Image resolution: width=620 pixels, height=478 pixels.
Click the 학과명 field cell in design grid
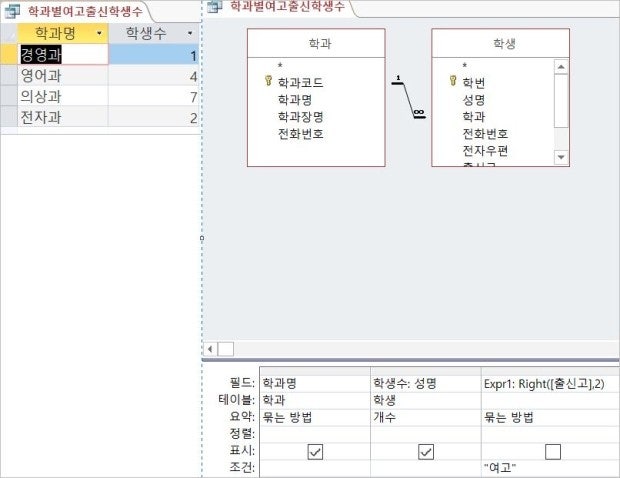coord(315,383)
